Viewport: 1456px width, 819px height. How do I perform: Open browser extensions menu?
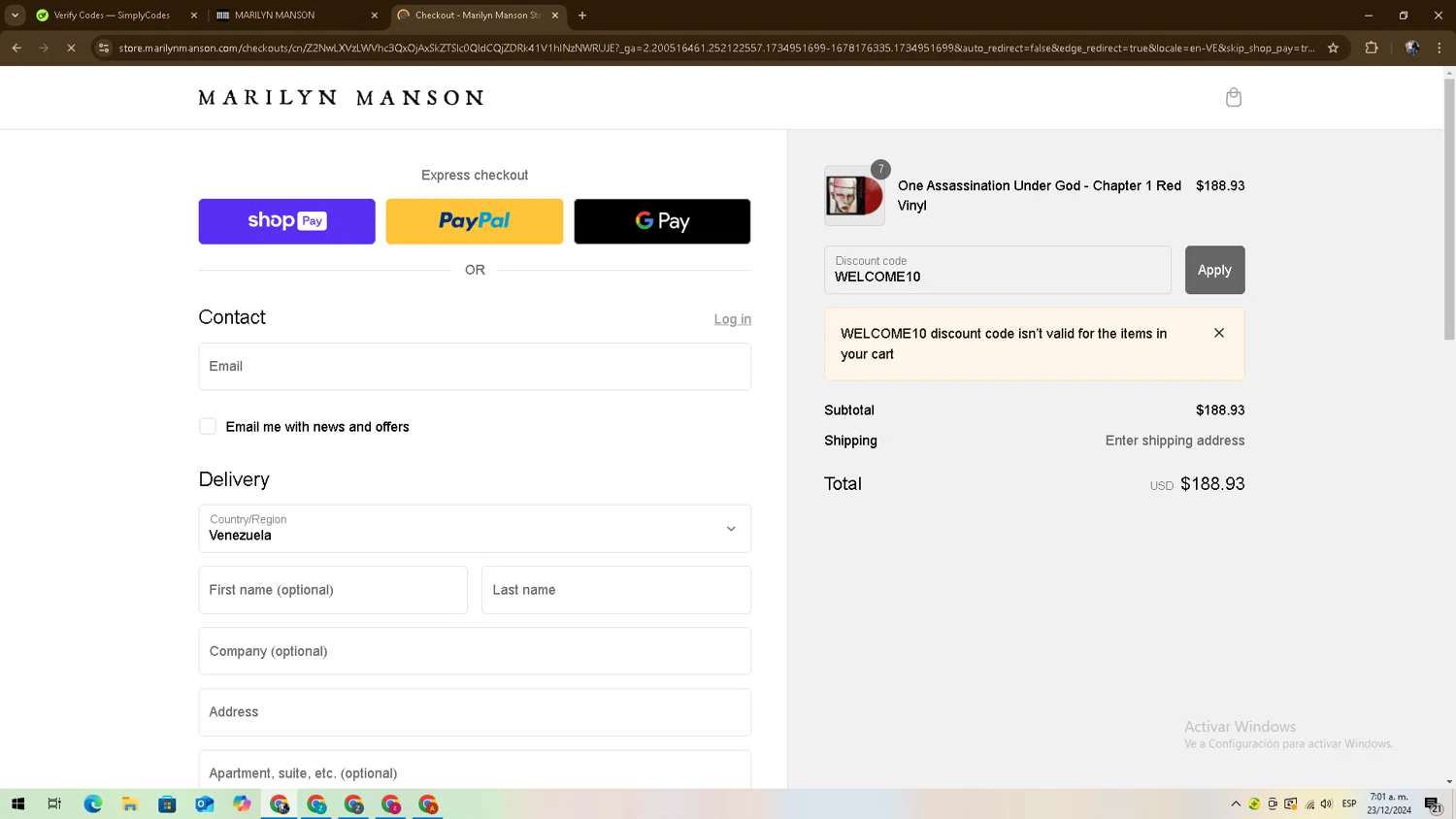point(1372,48)
